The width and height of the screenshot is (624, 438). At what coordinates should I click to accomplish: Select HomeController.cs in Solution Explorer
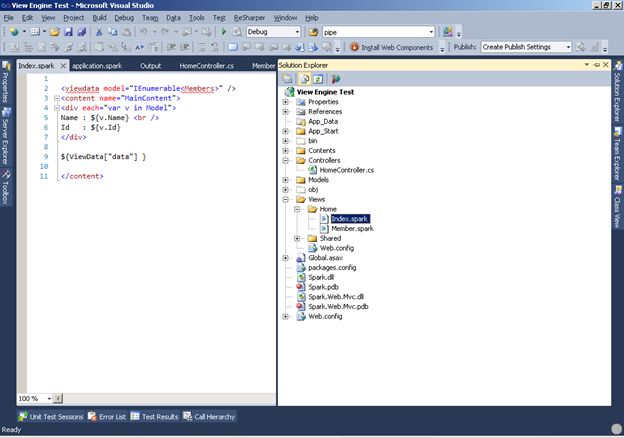click(347, 170)
